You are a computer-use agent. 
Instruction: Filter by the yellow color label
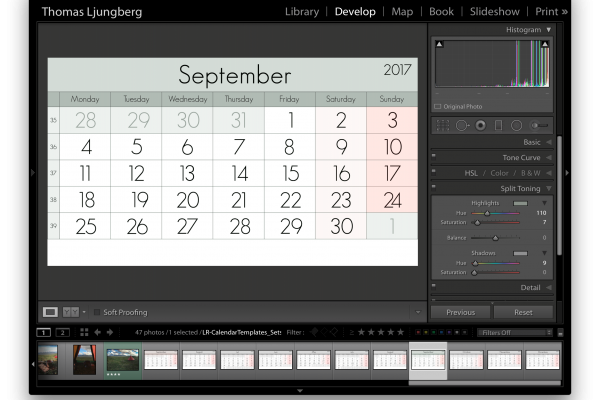tap(426, 332)
